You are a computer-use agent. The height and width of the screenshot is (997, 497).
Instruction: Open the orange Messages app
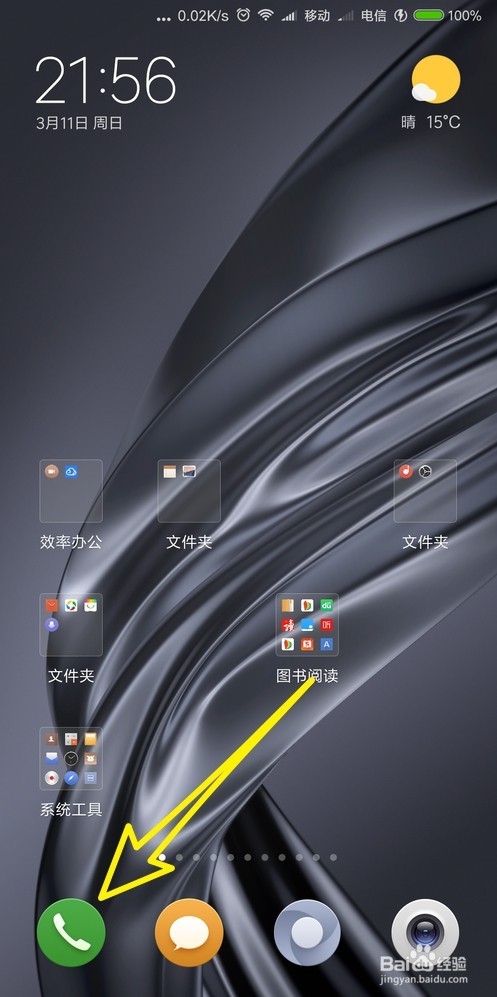(x=189, y=932)
